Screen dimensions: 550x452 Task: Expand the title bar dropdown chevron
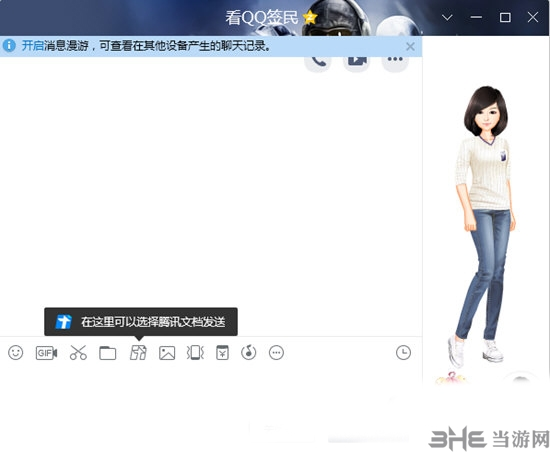[447, 17]
